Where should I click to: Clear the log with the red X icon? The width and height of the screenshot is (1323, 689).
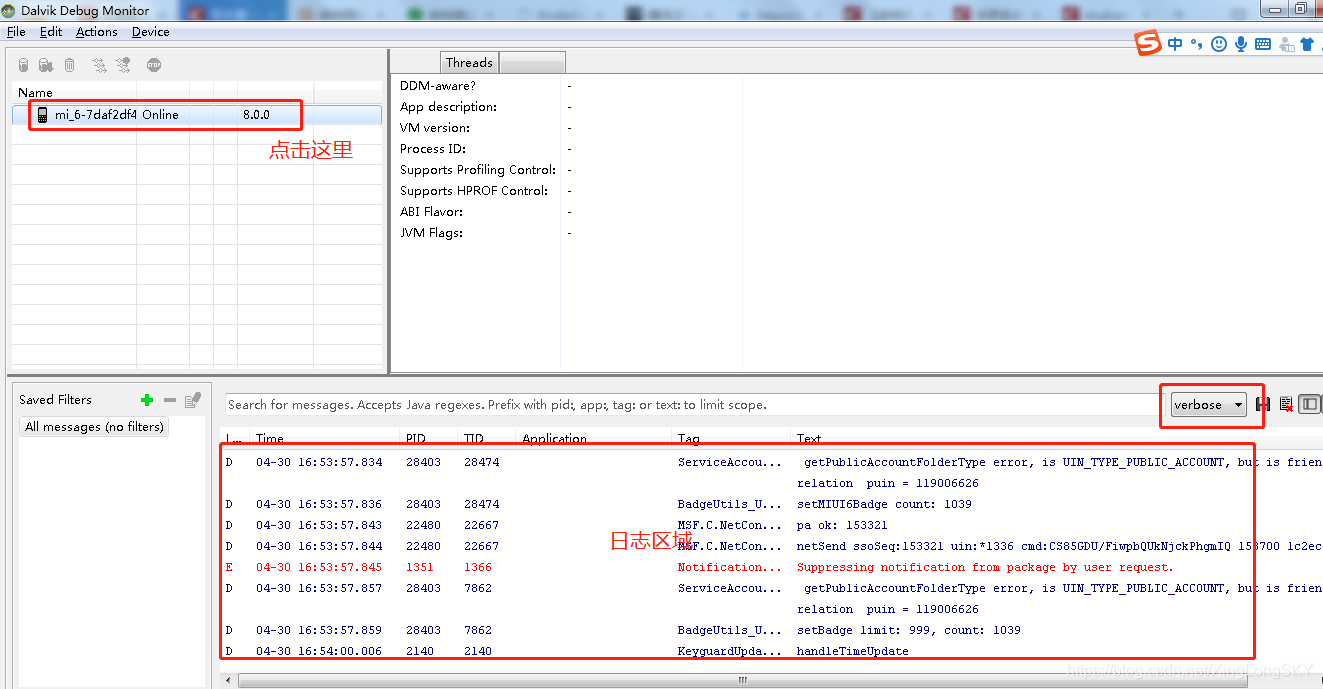(1286, 404)
